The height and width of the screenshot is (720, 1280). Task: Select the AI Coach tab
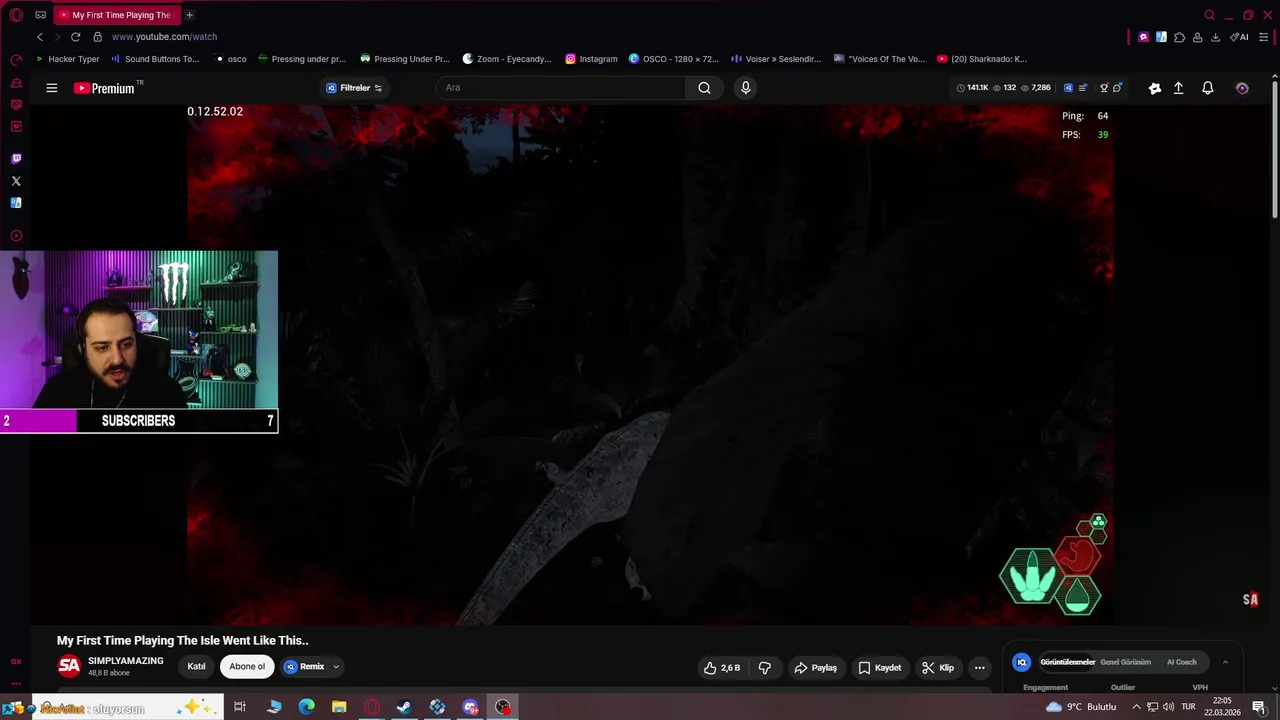(1182, 662)
